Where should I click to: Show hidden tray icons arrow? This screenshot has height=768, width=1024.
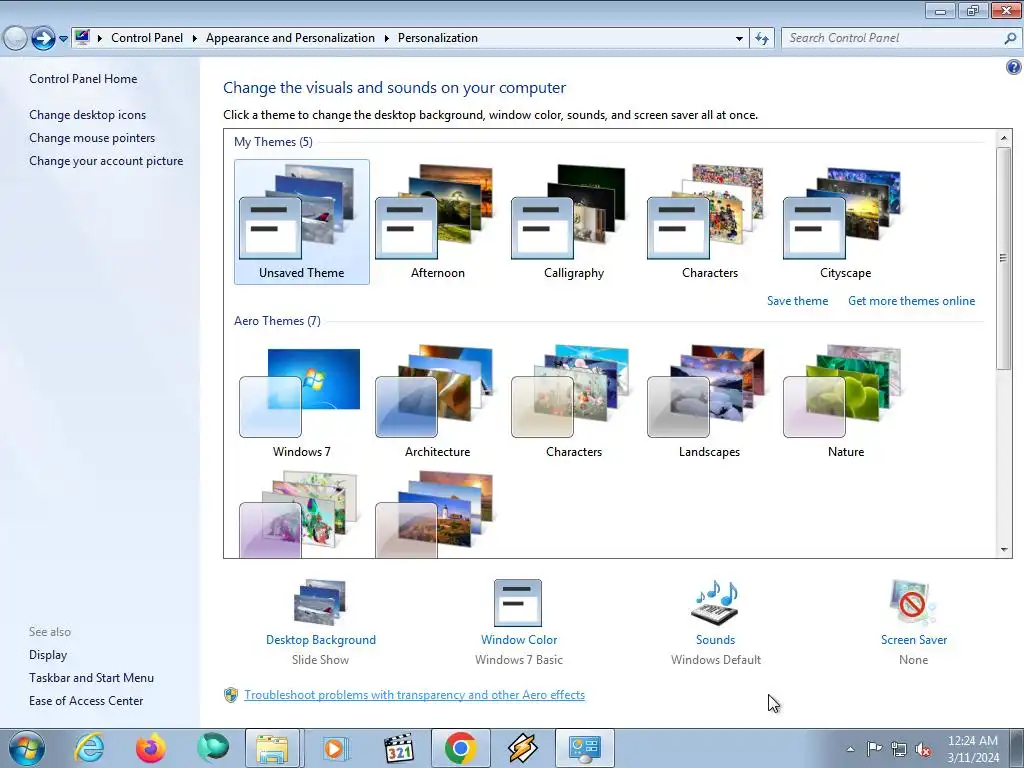click(x=850, y=749)
